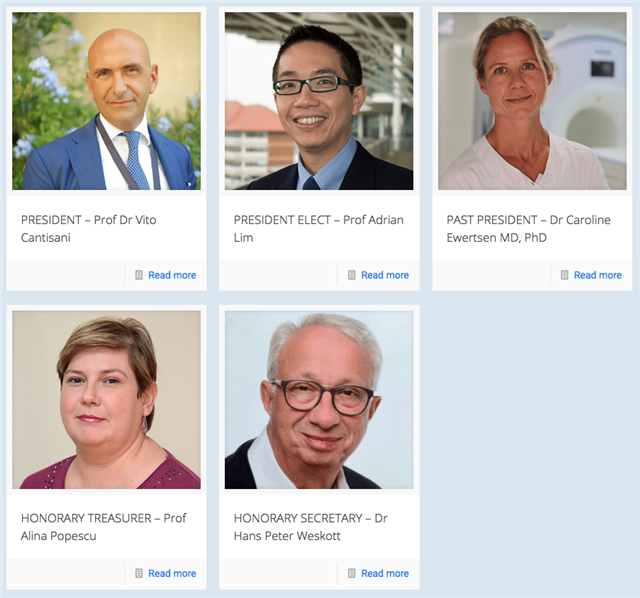This screenshot has width=640, height=598.
Task: Click the title HONORARY SECRETARY – Dr Hans Peter Weskott
Action: point(311,527)
